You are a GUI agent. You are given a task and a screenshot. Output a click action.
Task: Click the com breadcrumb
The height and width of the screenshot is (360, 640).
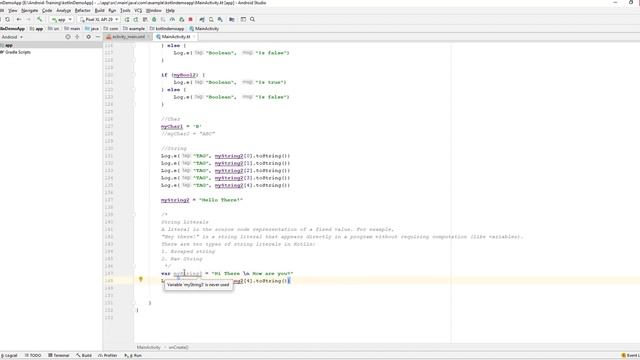(x=111, y=29)
